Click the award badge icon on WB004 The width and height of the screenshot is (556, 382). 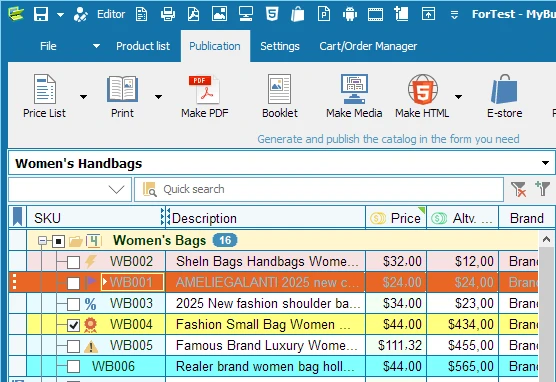pyautogui.click(x=90, y=325)
